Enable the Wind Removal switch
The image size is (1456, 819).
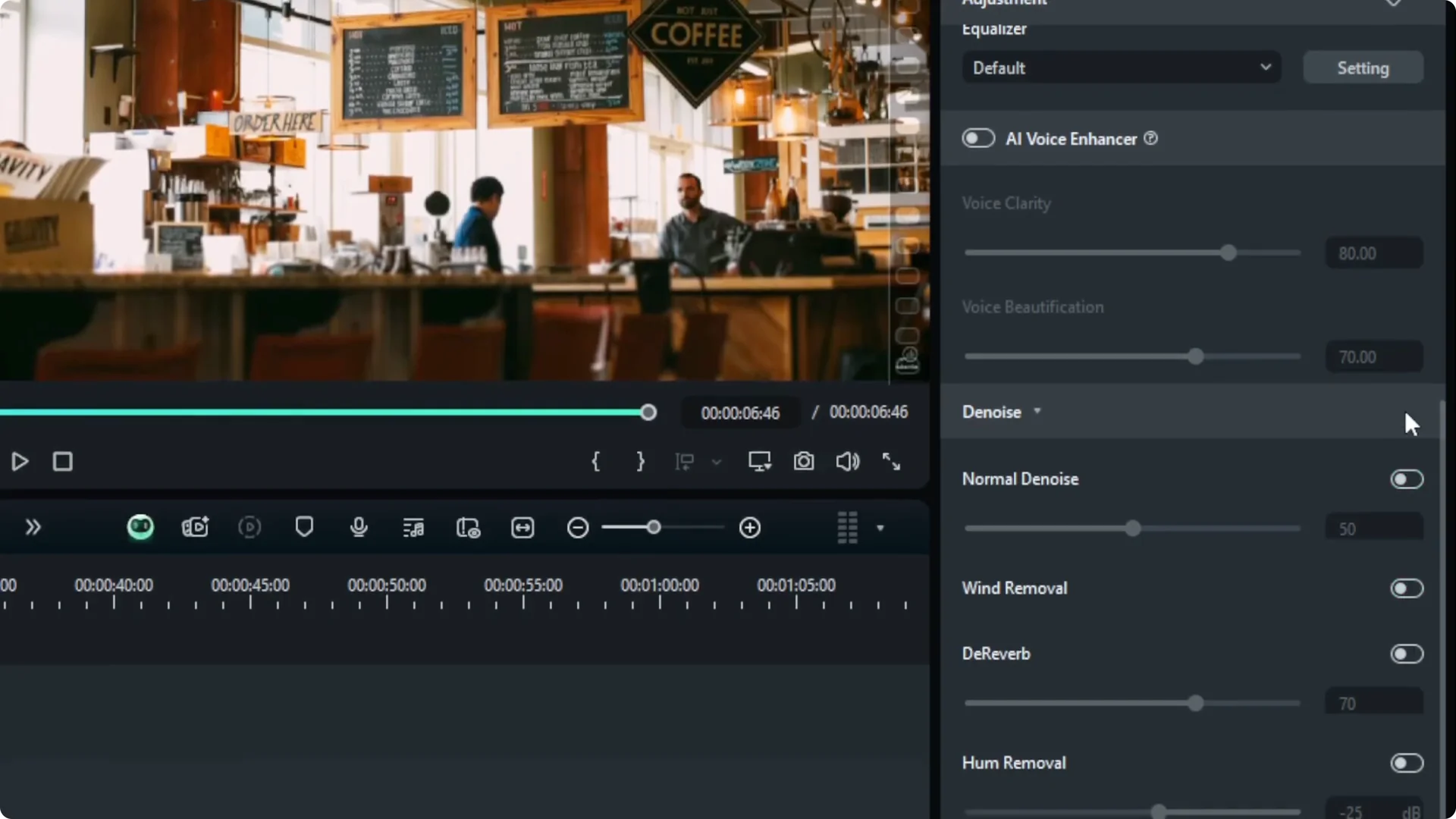(1407, 588)
